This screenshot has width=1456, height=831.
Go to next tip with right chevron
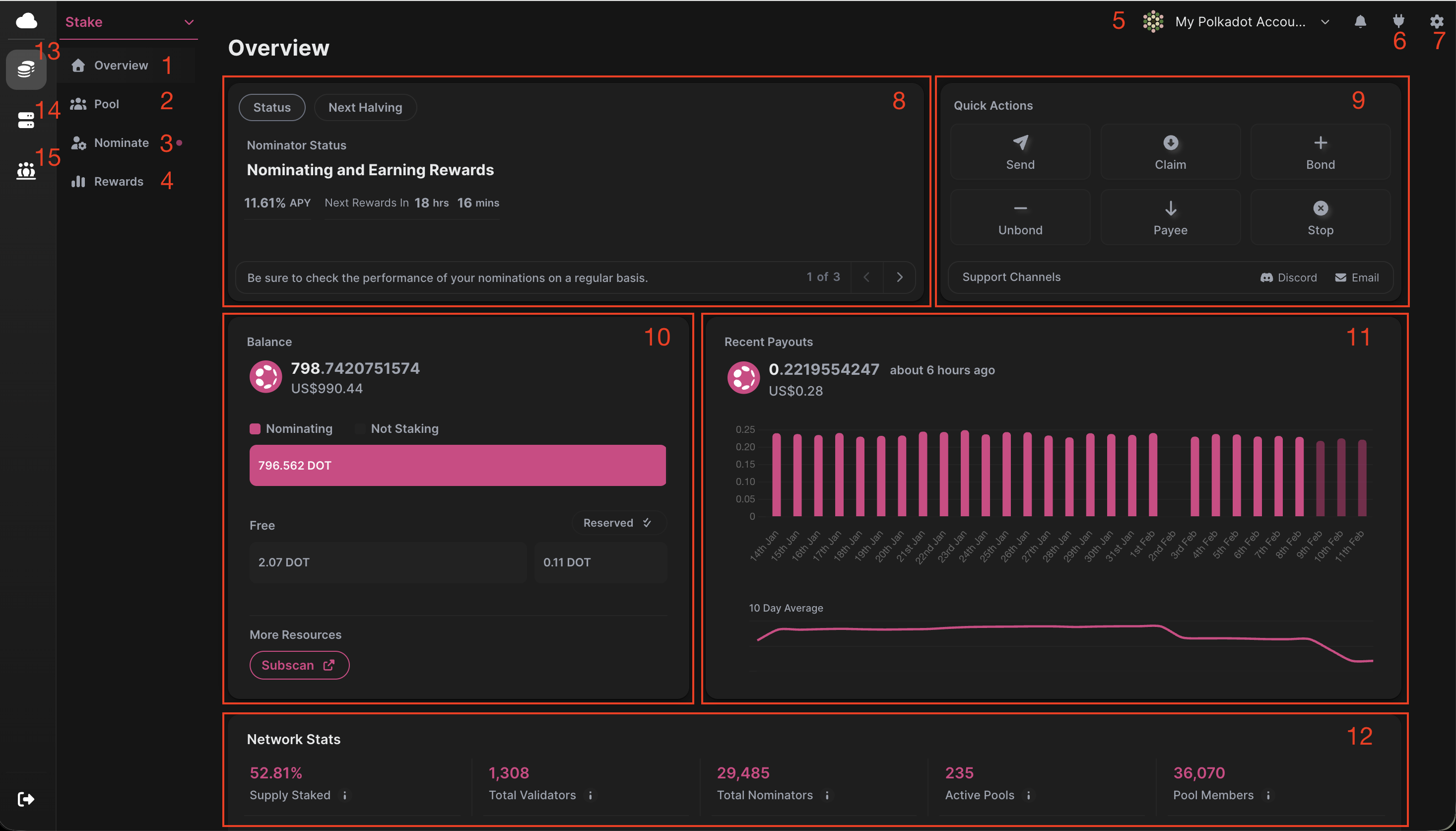899,277
